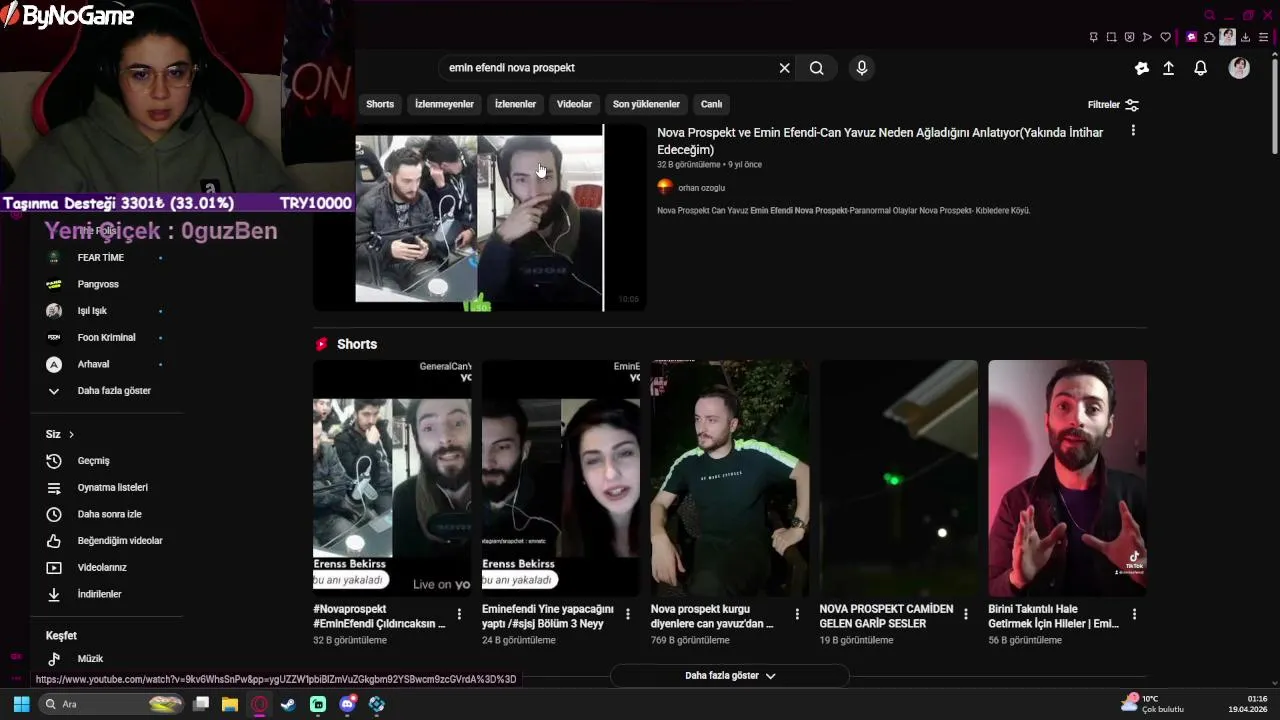Visit the orhan ozoglu channel
The image size is (1280, 720).
point(701,187)
